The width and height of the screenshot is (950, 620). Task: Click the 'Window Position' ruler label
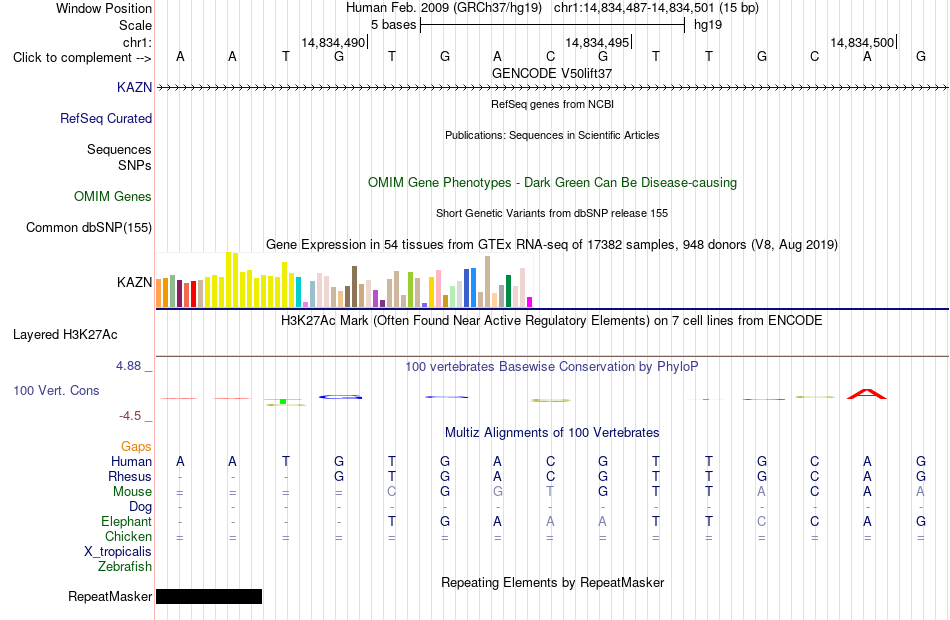[x=104, y=8]
